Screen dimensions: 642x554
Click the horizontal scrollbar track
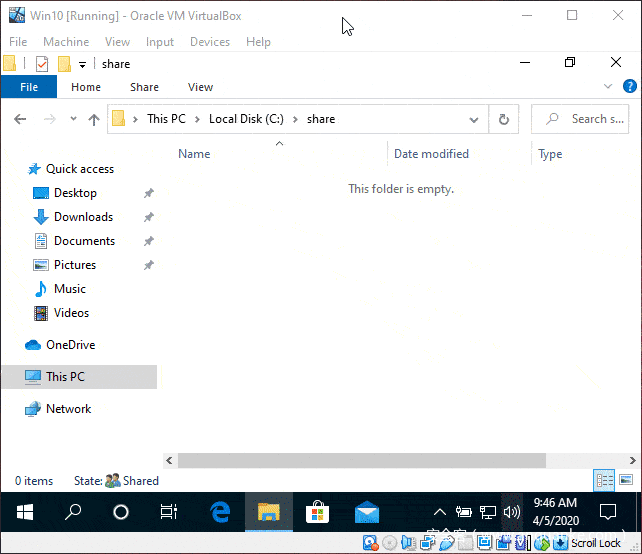[580, 461]
